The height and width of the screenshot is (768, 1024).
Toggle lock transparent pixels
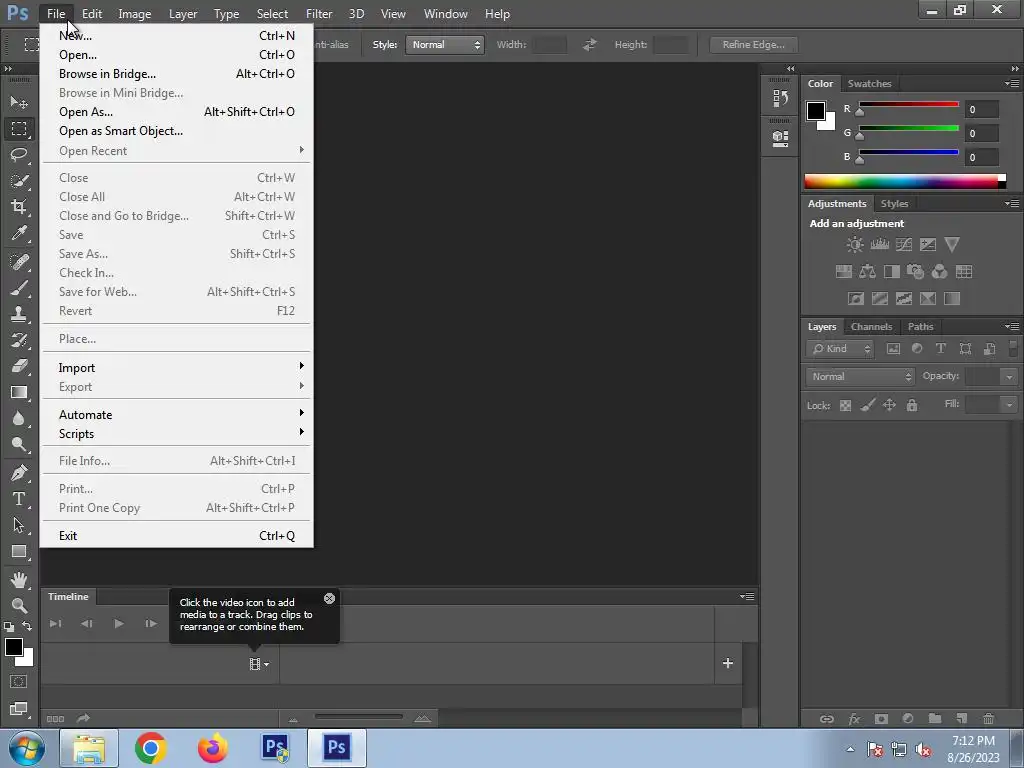845,406
